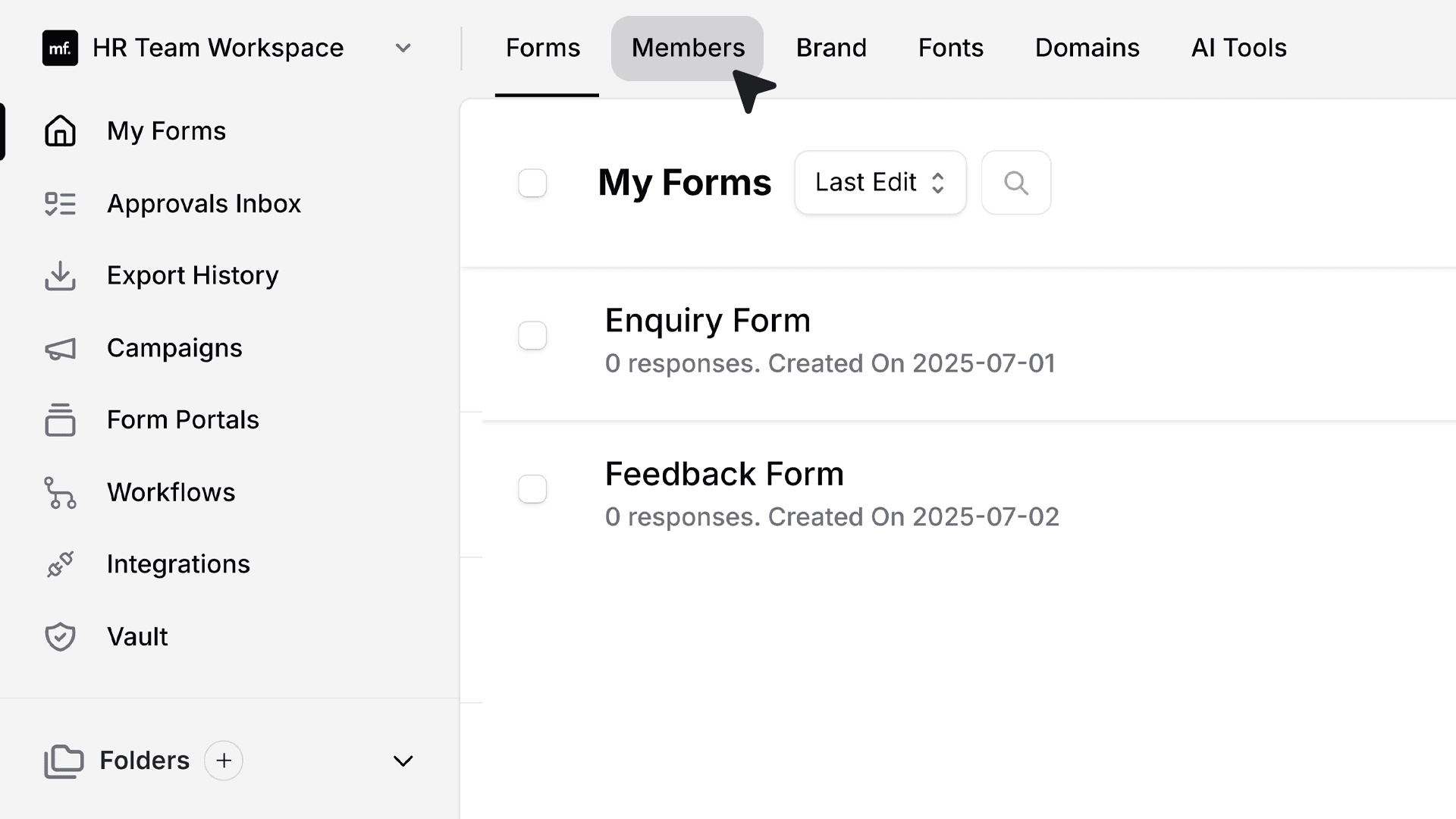The image size is (1456, 819).
Task: Add a new folder with plus button
Action: point(224,761)
